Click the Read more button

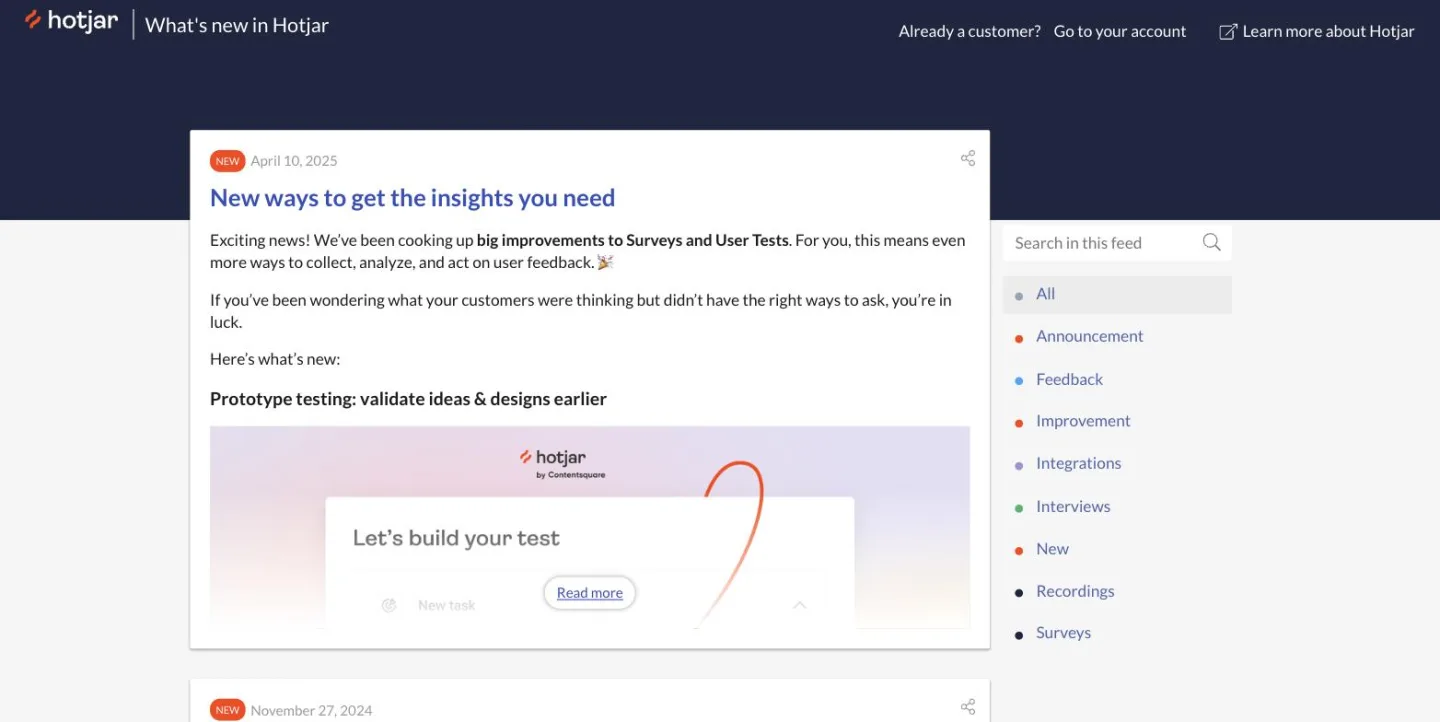click(589, 593)
